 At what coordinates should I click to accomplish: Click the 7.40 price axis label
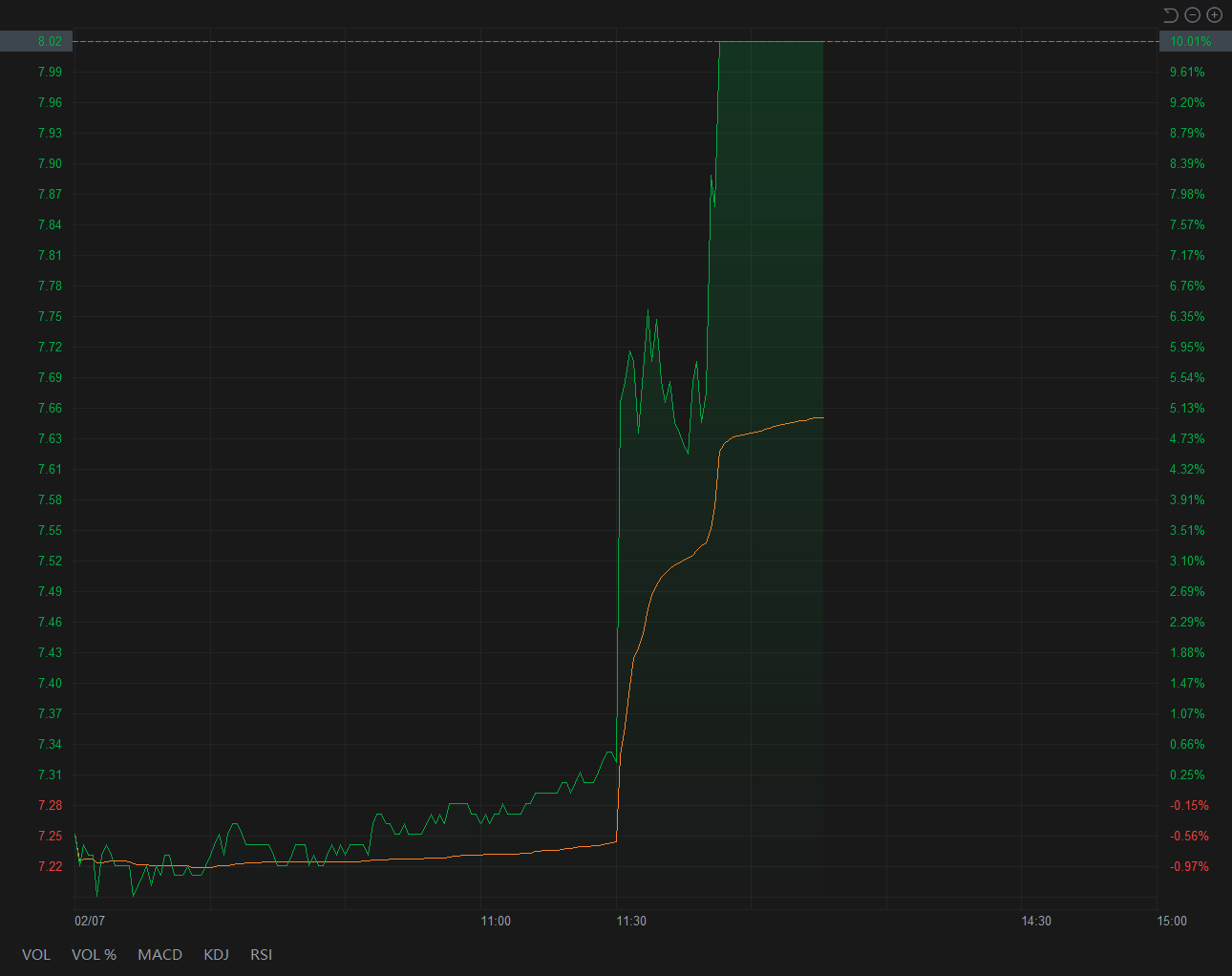click(x=50, y=683)
